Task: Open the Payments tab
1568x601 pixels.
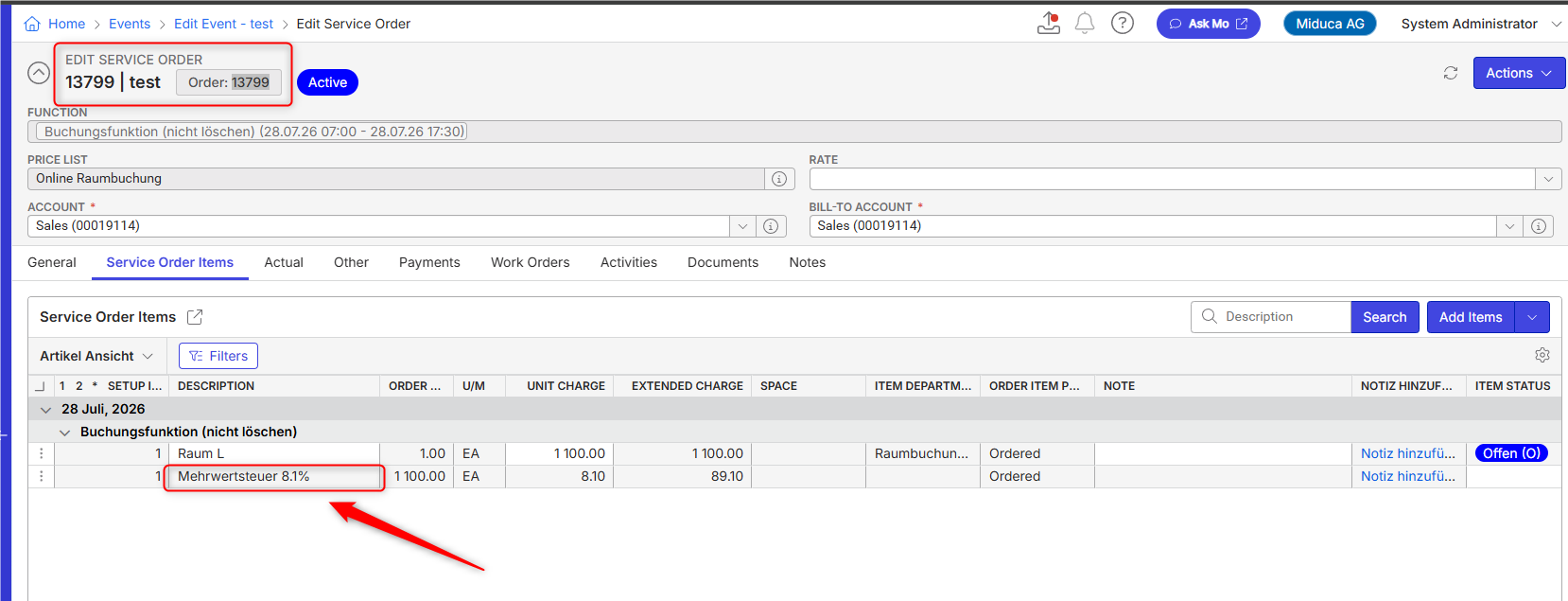Action: click(x=429, y=262)
